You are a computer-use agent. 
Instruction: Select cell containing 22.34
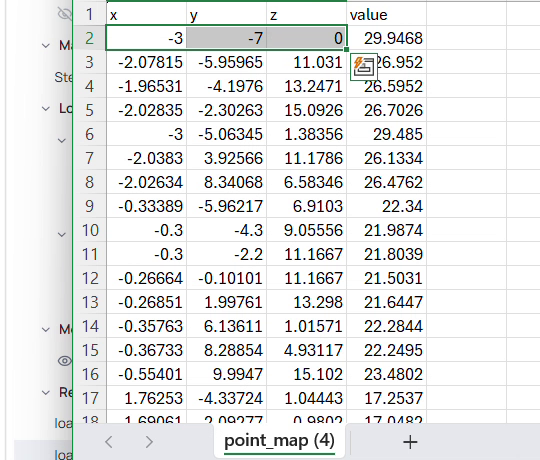click(x=386, y=206)
